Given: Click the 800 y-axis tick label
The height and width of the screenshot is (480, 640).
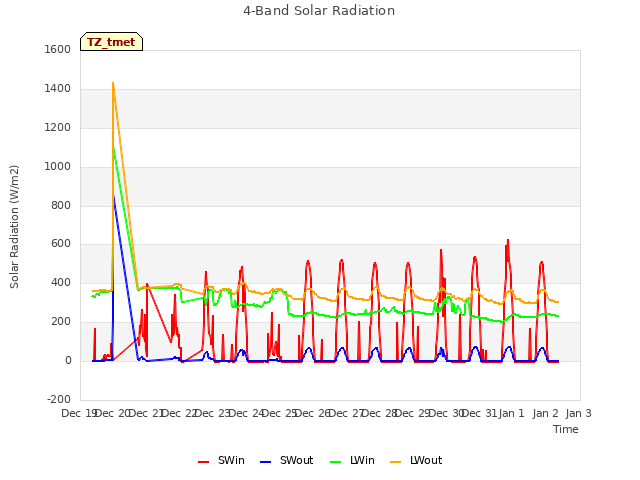Looking at the screenshot, I should (61, 205).
